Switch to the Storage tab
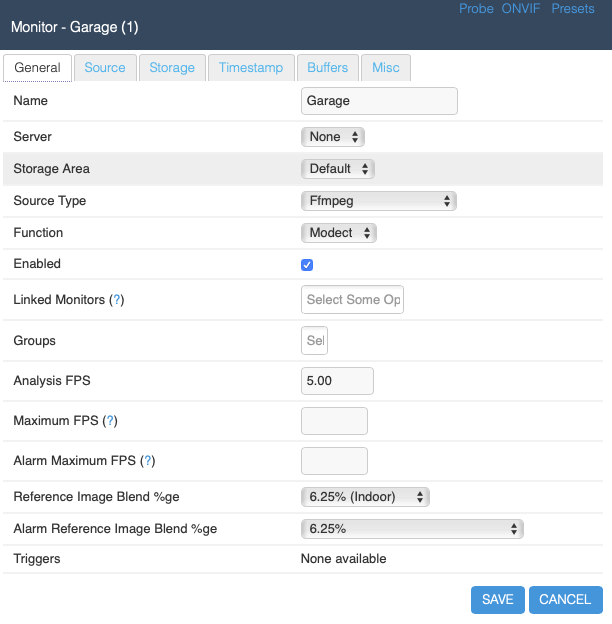This screenshot has height=624, width=612. [x=172, y=68]
